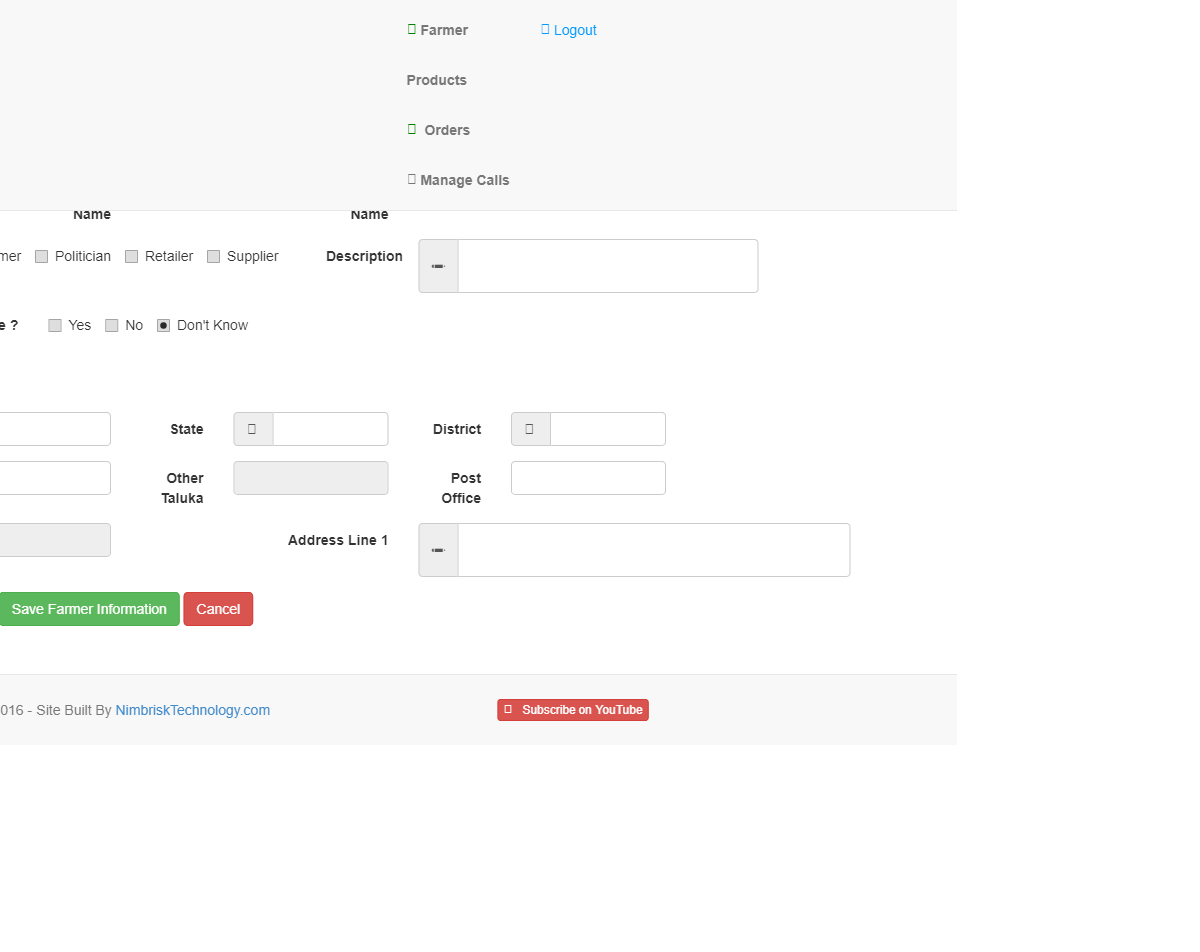Click the icon next to Manage Calls
This screenshot has height=952, width=1200.
(411, 179)
